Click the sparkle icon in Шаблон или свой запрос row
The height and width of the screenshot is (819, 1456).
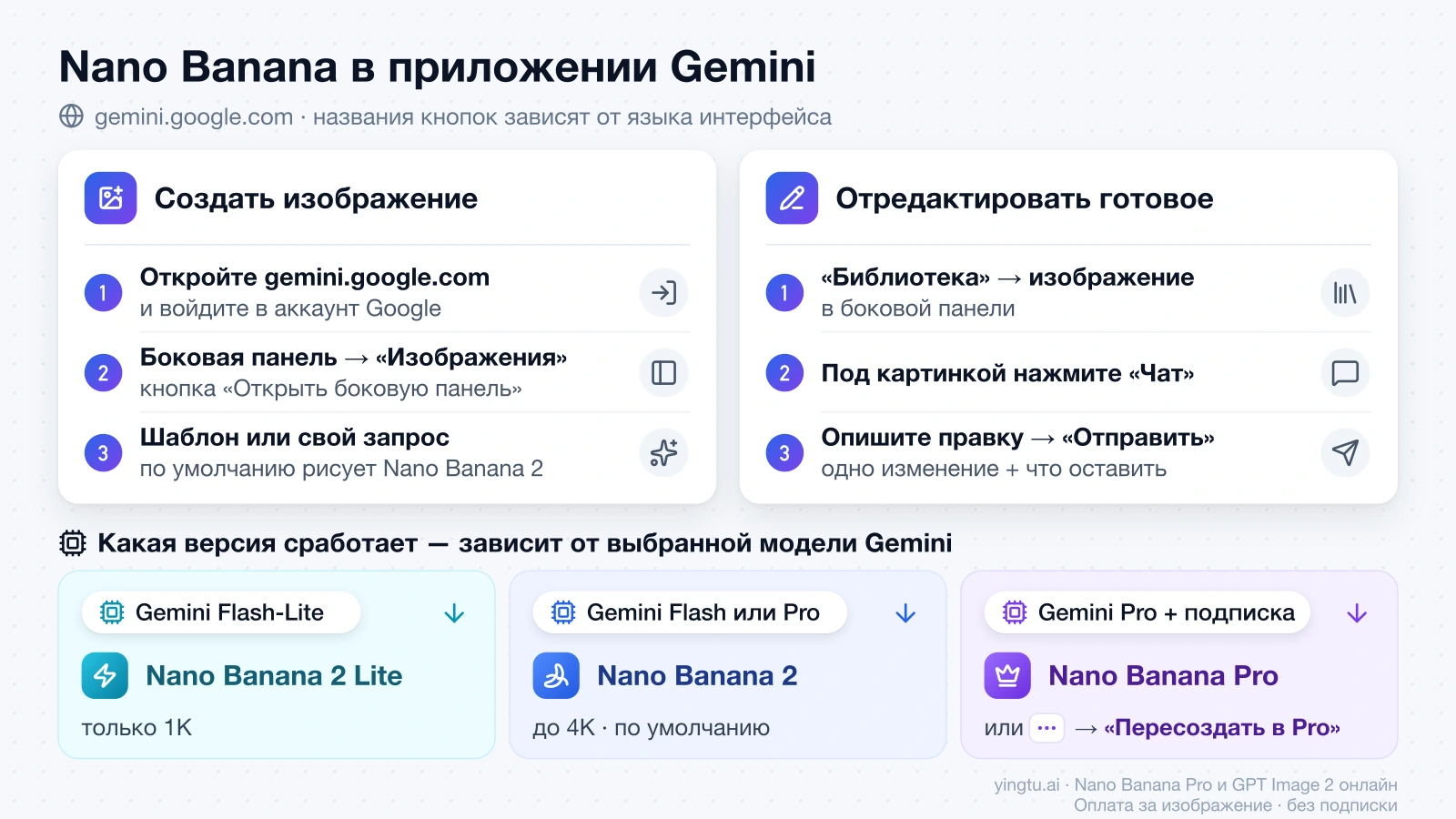pyautogui.click(x=663, y=453)
